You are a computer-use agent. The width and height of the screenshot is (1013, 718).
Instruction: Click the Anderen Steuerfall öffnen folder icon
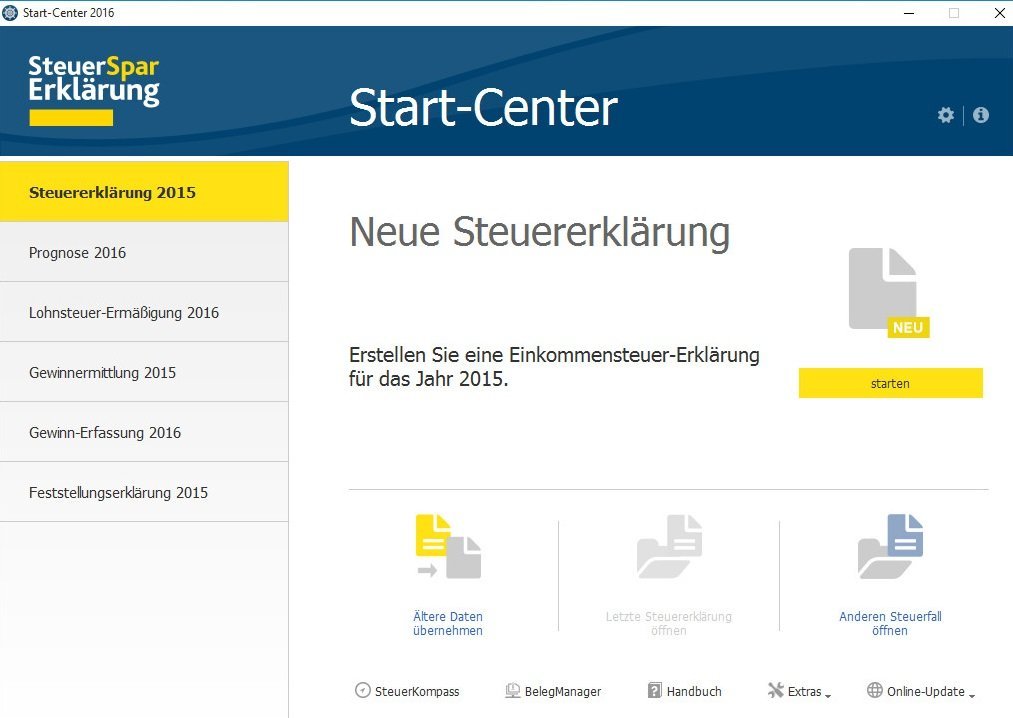pyautogui.click(x=890, y=546)
